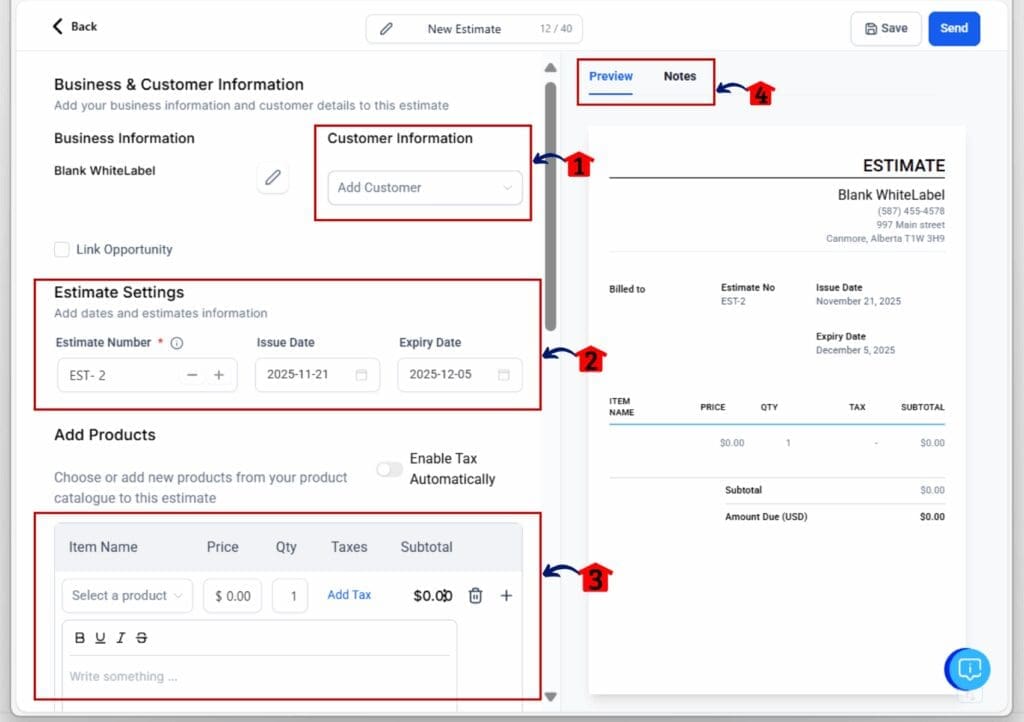Switch to the Notes tab

(x=680, y=76)
